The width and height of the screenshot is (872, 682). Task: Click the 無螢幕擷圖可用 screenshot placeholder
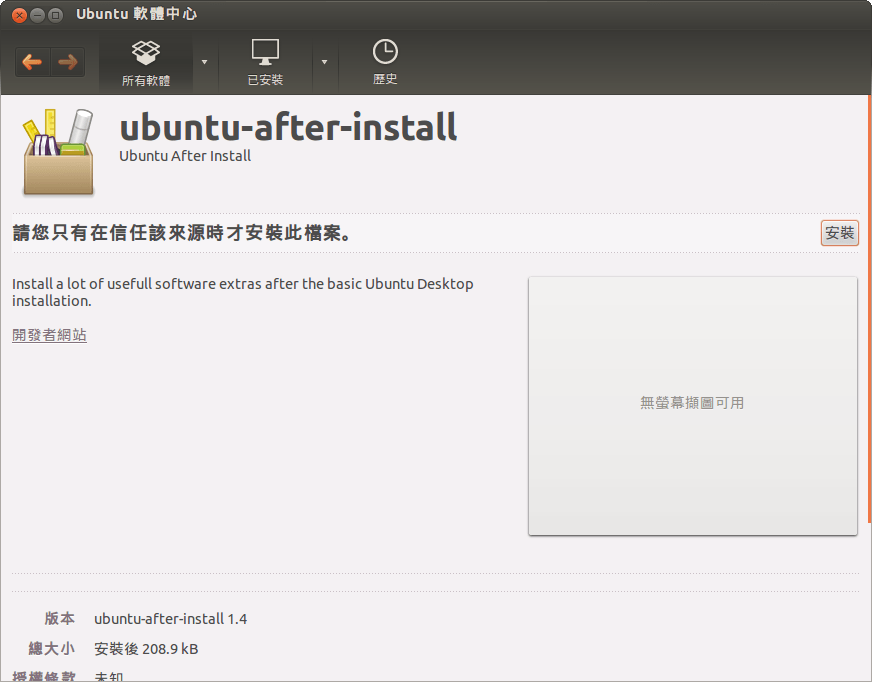coord(692,406)
